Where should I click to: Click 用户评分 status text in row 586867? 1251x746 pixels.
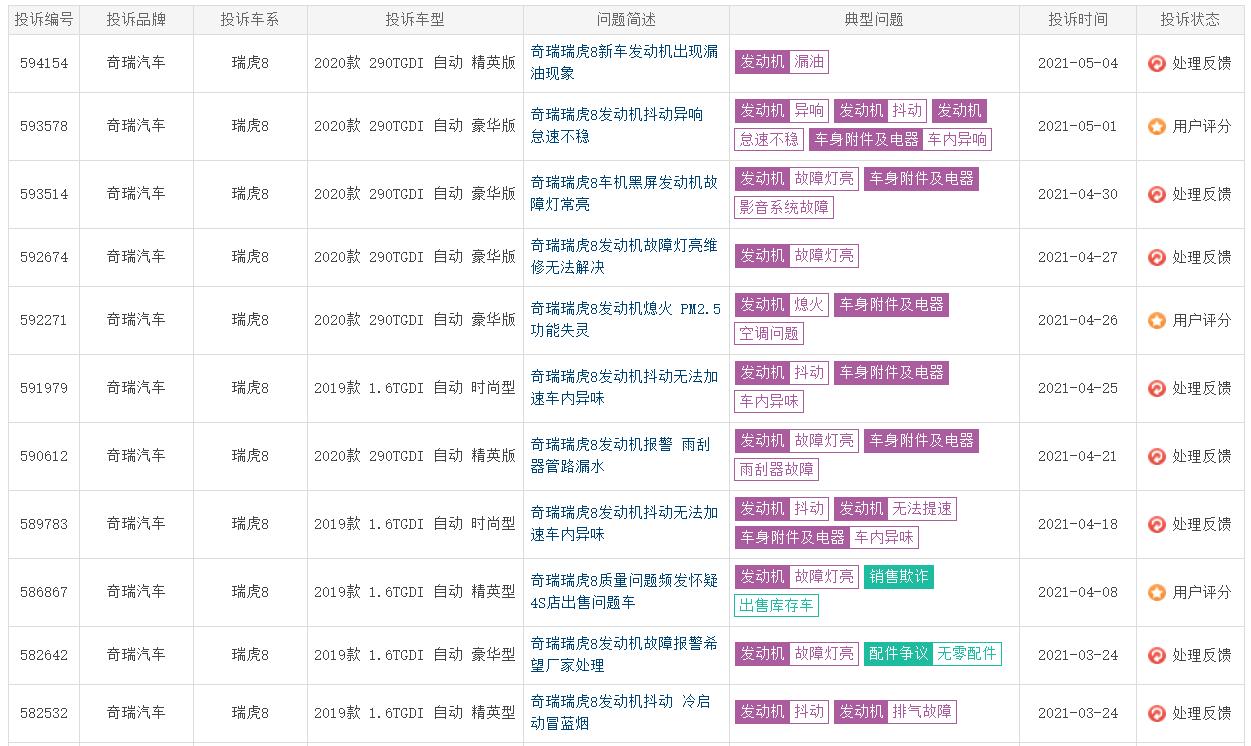1202,592
